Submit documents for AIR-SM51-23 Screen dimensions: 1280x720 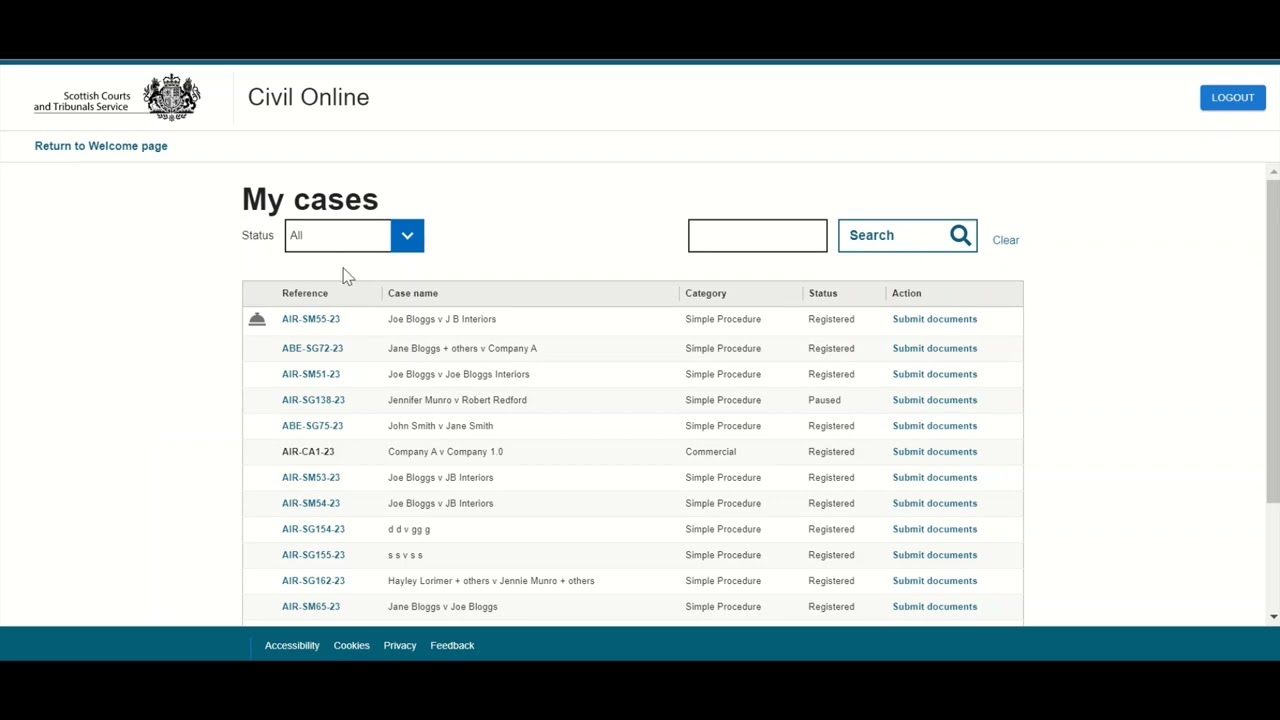tap(935, 374)
